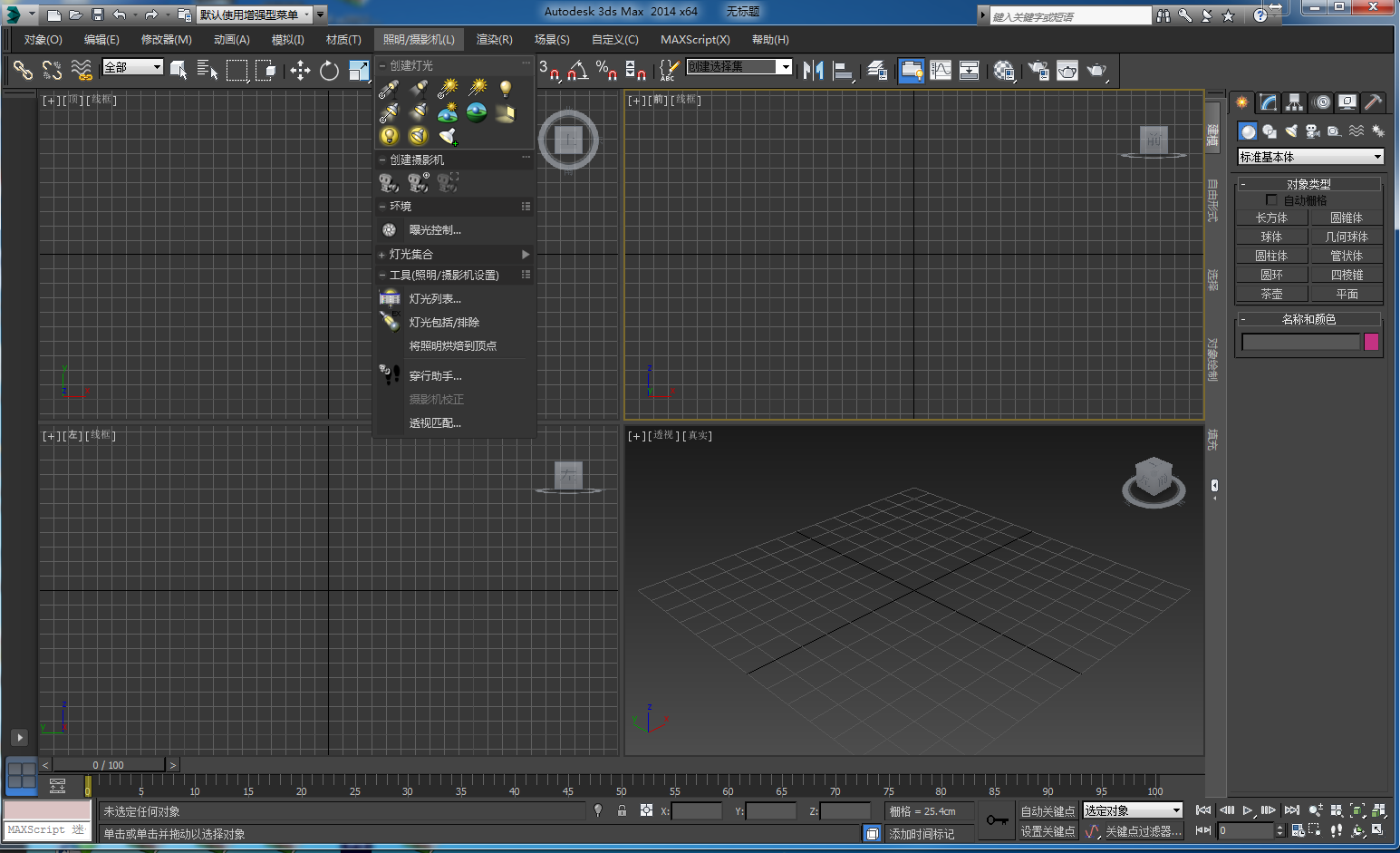Choose 曝光控制... menu entry
Image resolution: width=1400 pixels, height=853 pixels.
pyautogui.click(x=435, y=230)
